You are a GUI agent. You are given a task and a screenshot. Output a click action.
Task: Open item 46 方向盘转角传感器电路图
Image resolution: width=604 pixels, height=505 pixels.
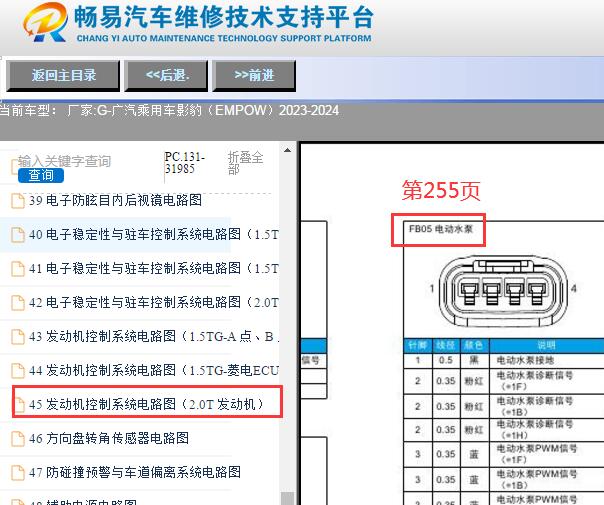point(109,438)
